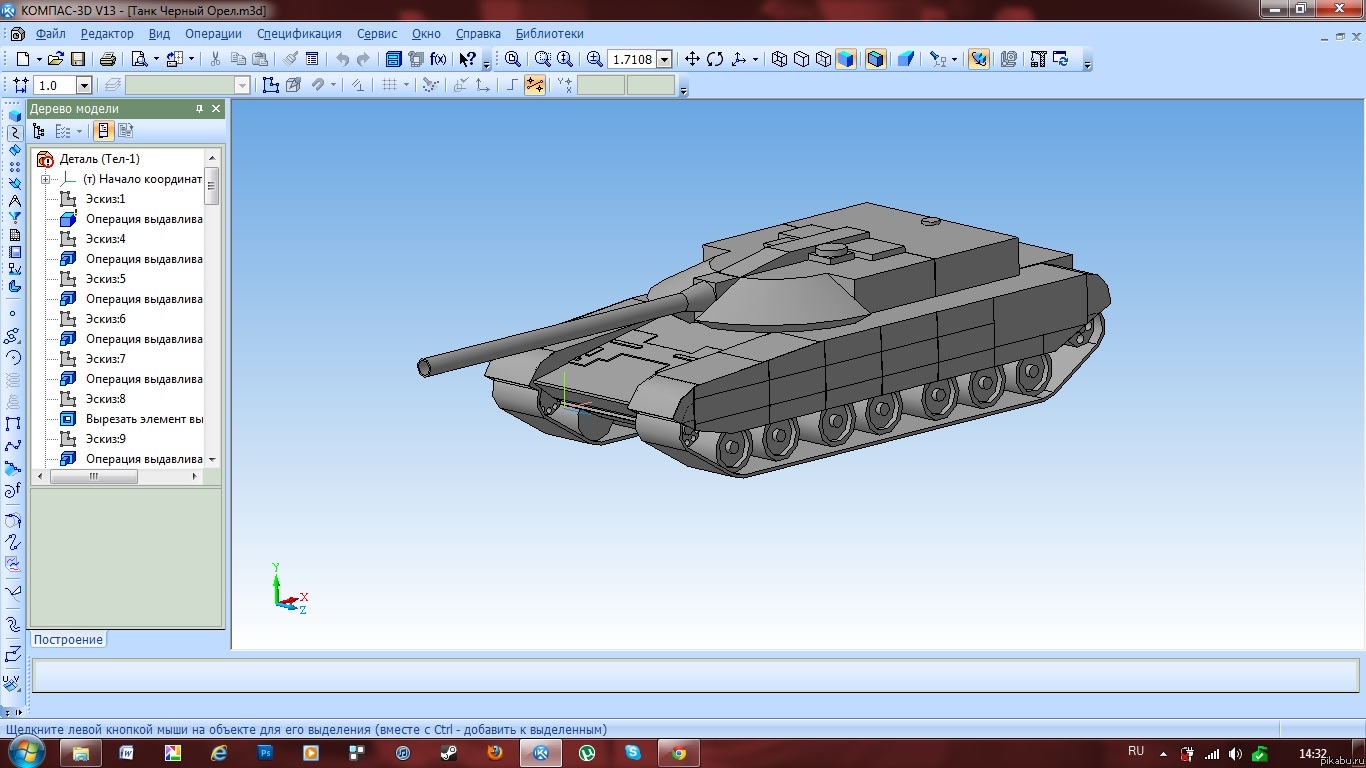
Task: Open the view orientation dropdown arrow
Action: tap(755, 59)
